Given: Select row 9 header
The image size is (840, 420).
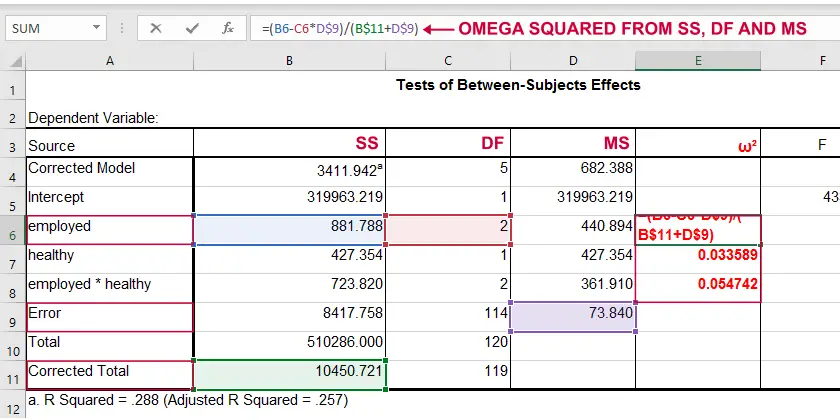Looking at the screenshot, I should pos(13,317).
